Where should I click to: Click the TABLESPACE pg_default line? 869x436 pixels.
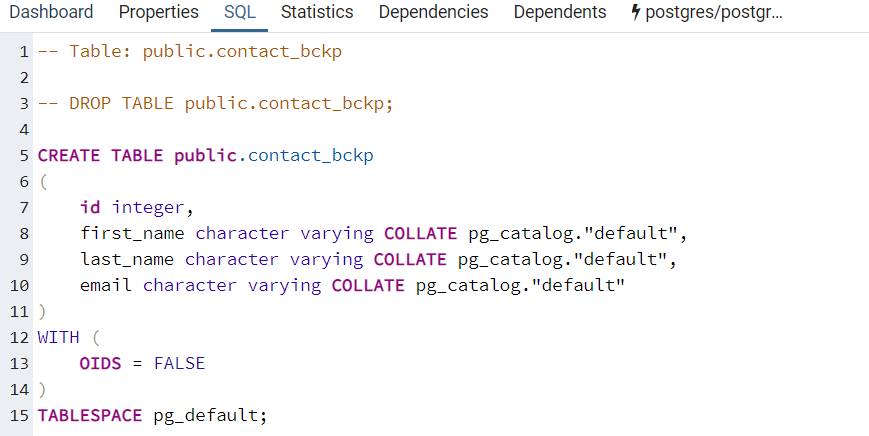pos(152,415)
